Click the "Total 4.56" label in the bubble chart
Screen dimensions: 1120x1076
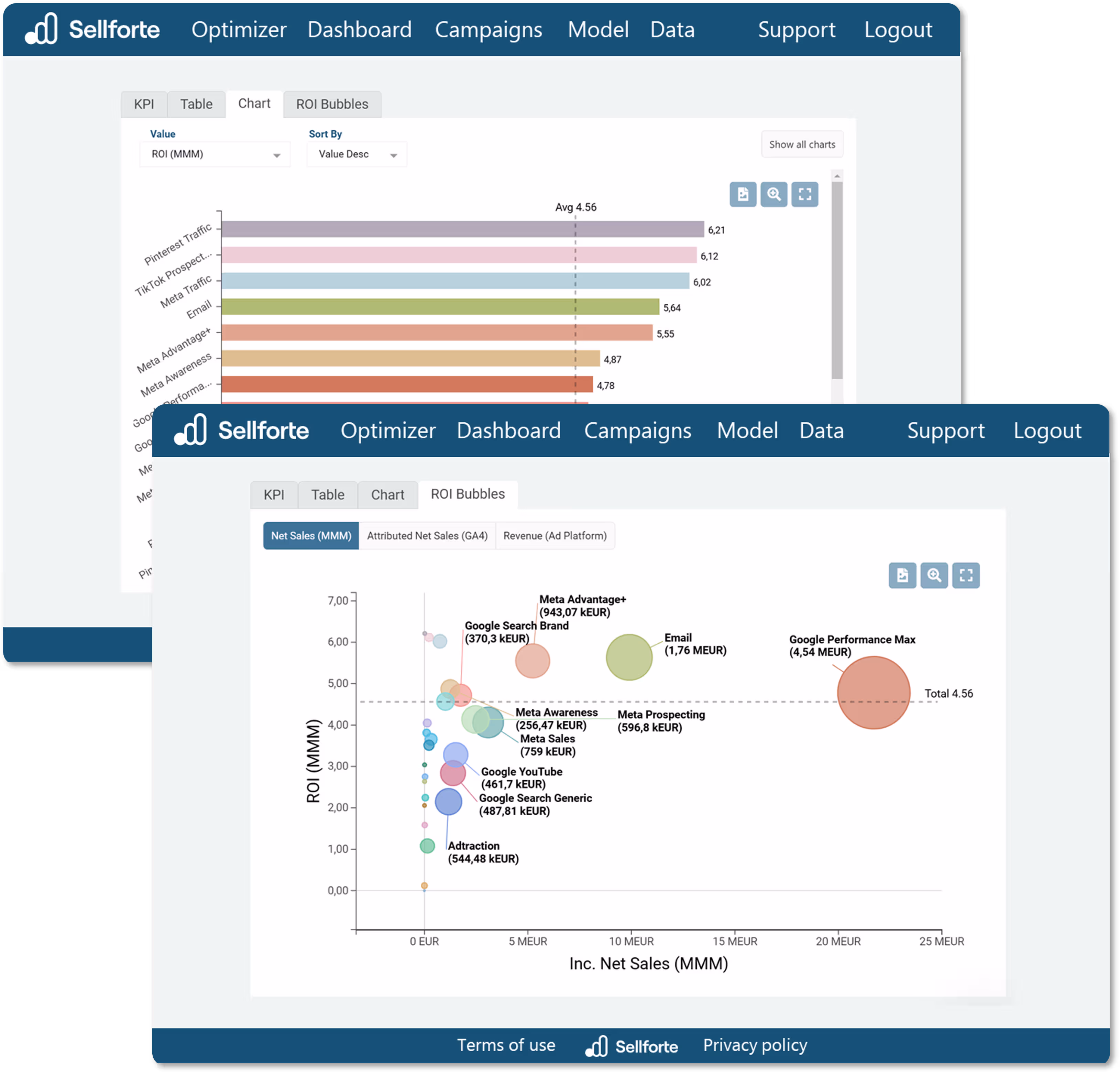point(948,694)
